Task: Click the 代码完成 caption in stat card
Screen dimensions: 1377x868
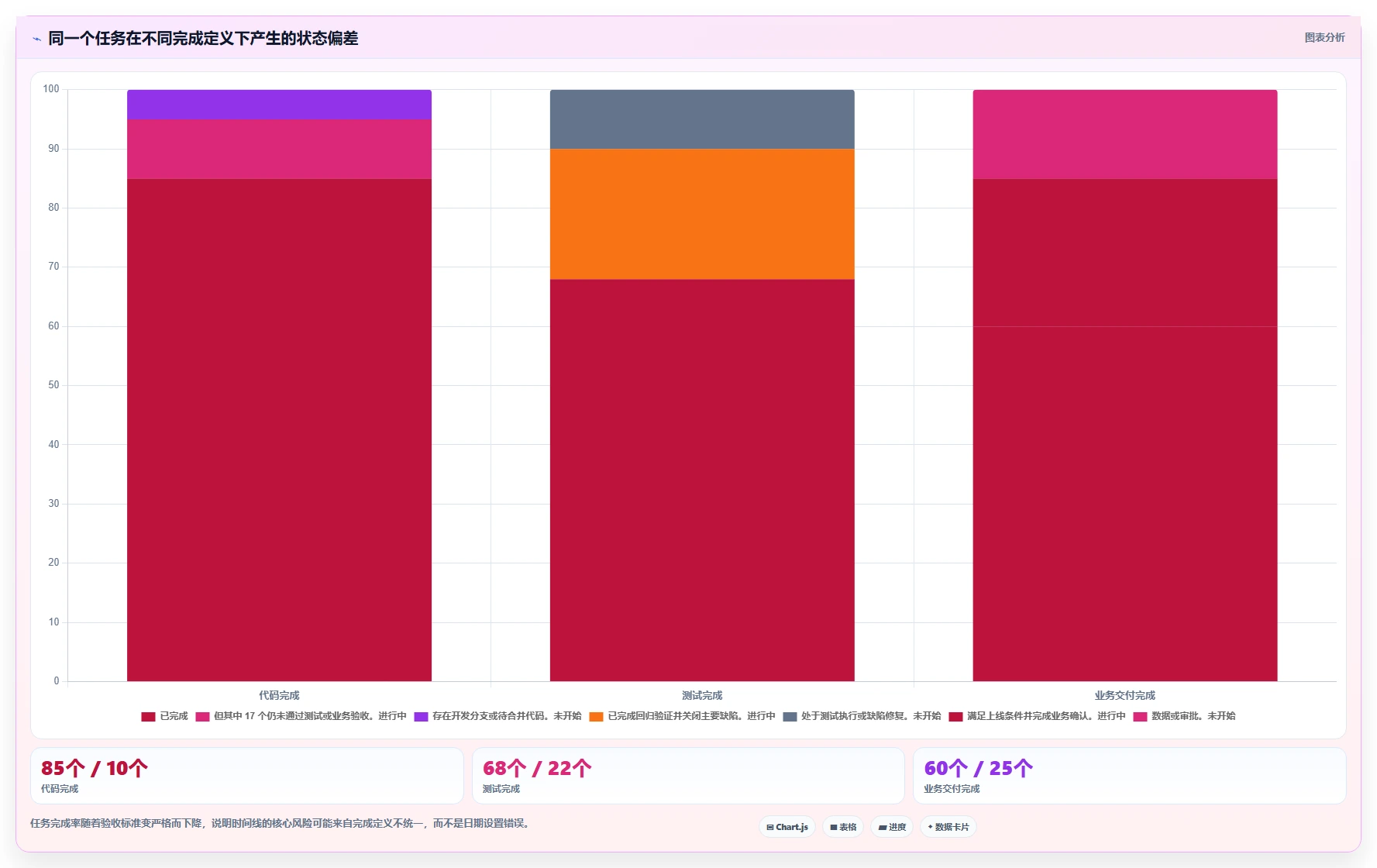Action: coord(60,789)
